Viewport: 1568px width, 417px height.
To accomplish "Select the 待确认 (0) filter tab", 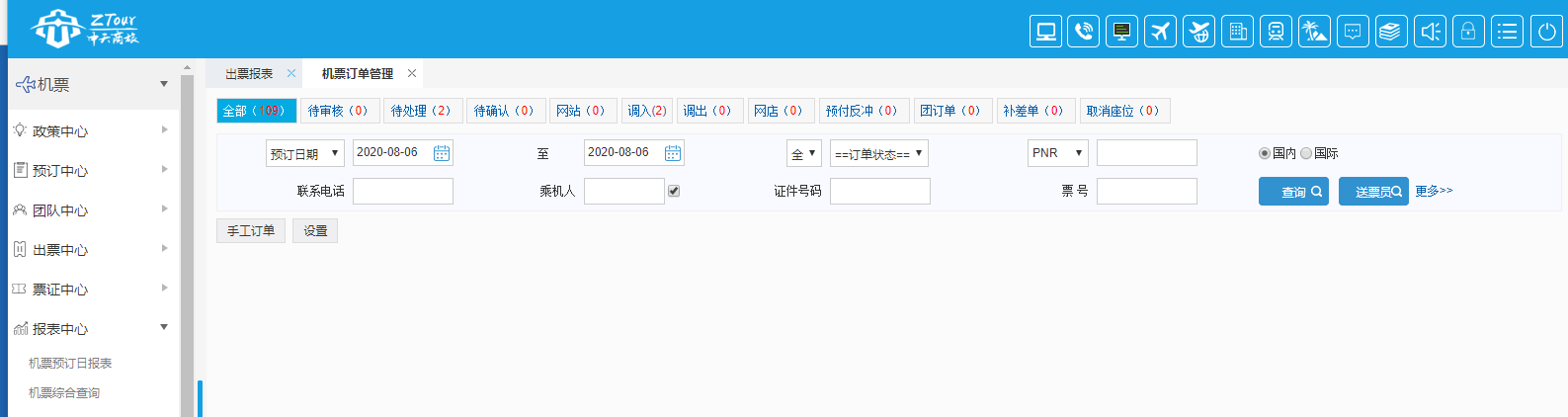I will 506,111.
